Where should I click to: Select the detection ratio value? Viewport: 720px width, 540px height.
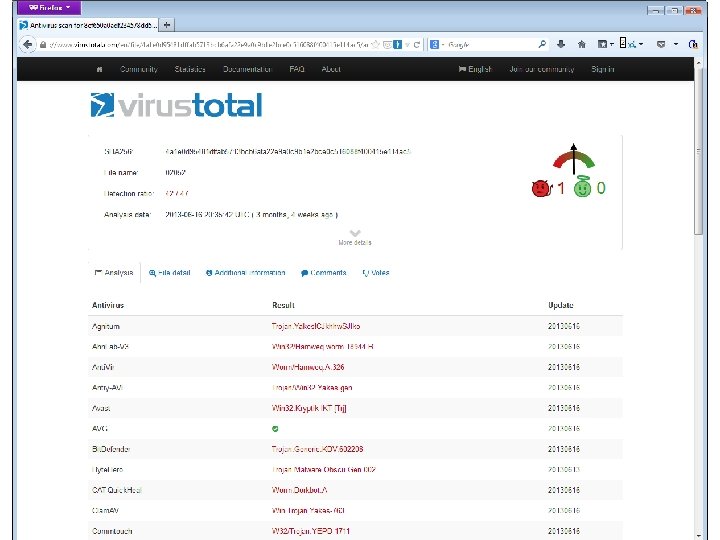pos(177,194)
